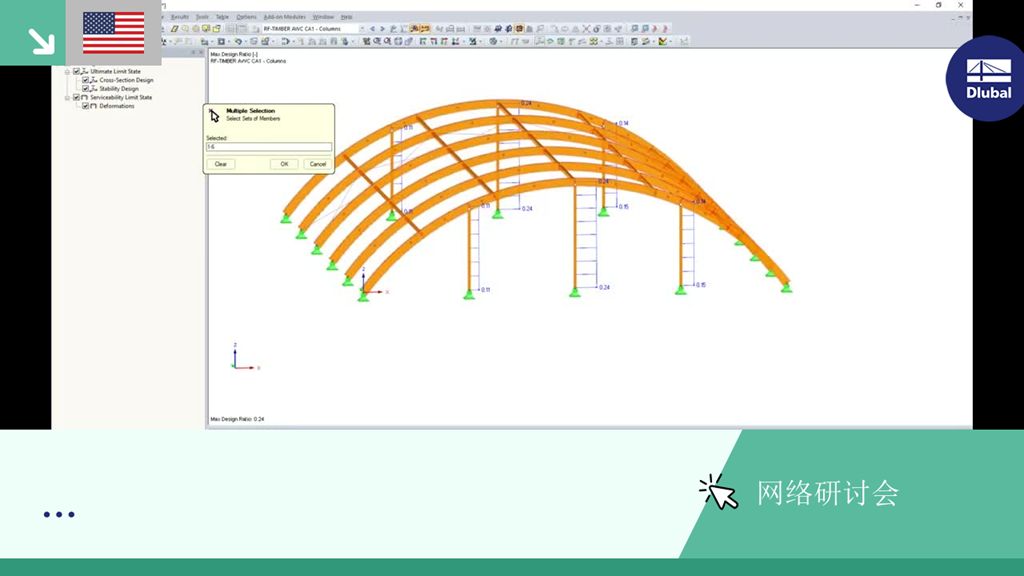Open the Tools menu
Image resolution: width=1024 pixels, height=576 pixels.
202,17
